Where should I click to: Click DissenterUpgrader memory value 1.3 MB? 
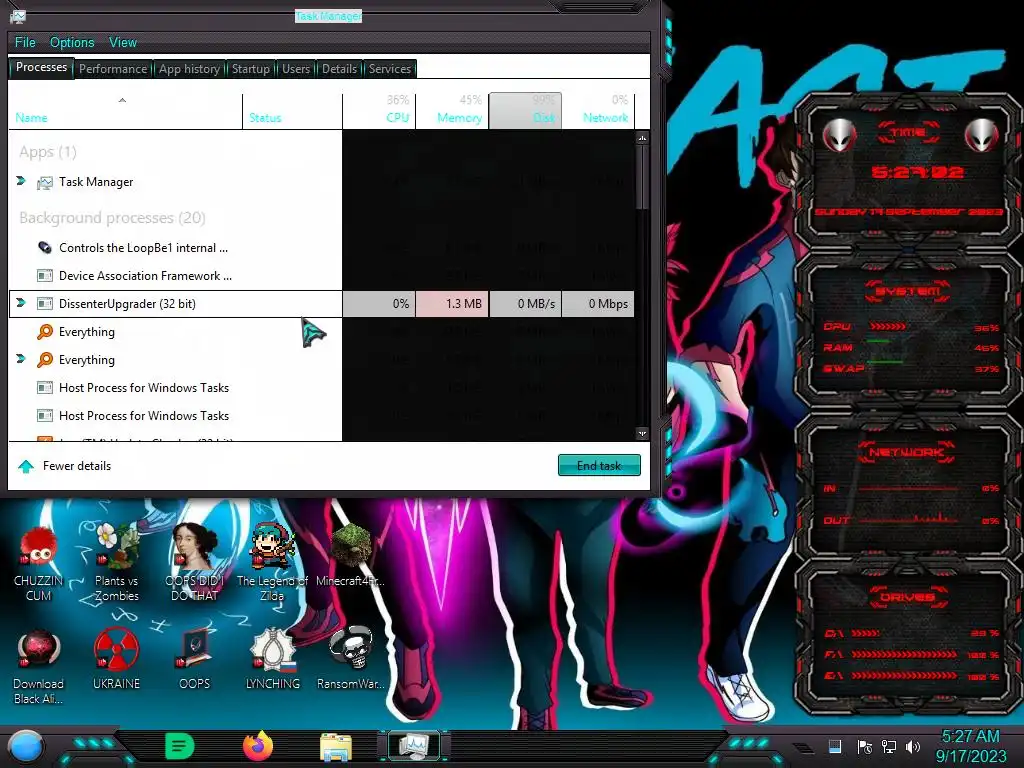coord(452,304)
